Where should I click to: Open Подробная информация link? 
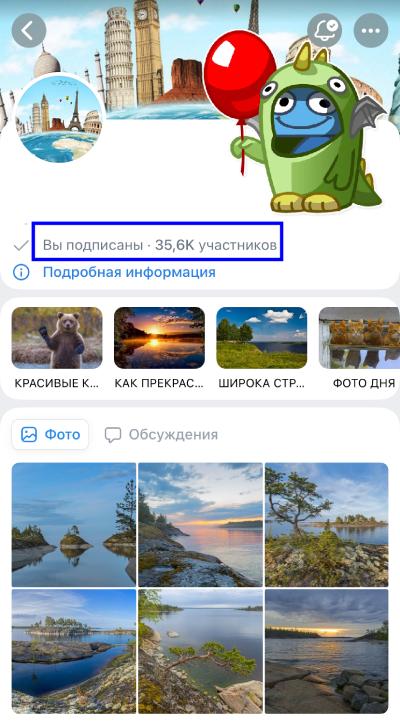pos(129,272)
